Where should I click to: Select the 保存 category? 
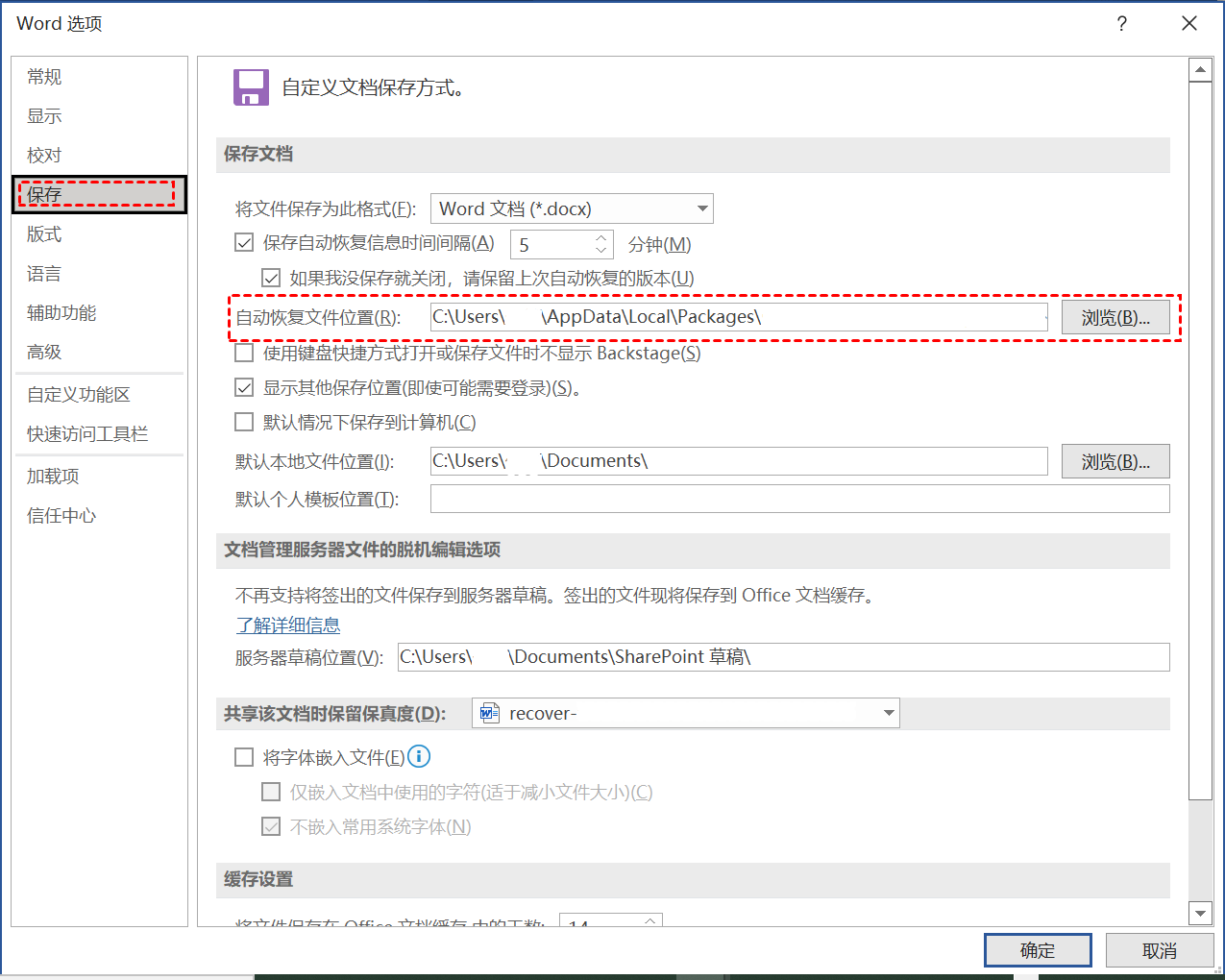tap(99, 194)
